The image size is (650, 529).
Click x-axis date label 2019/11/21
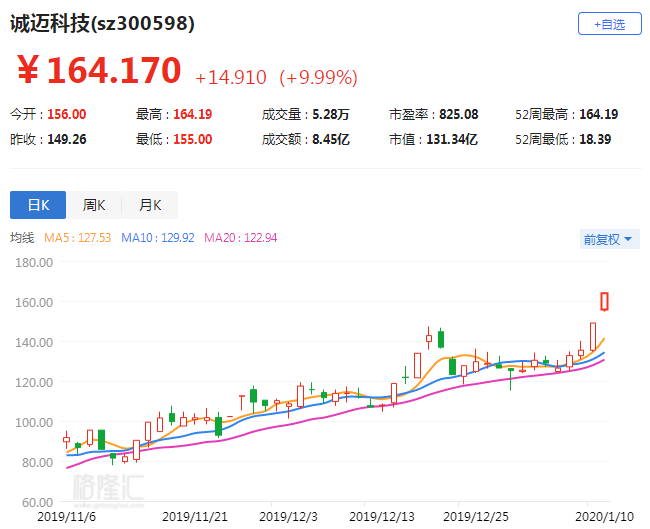tap(195, 517)
